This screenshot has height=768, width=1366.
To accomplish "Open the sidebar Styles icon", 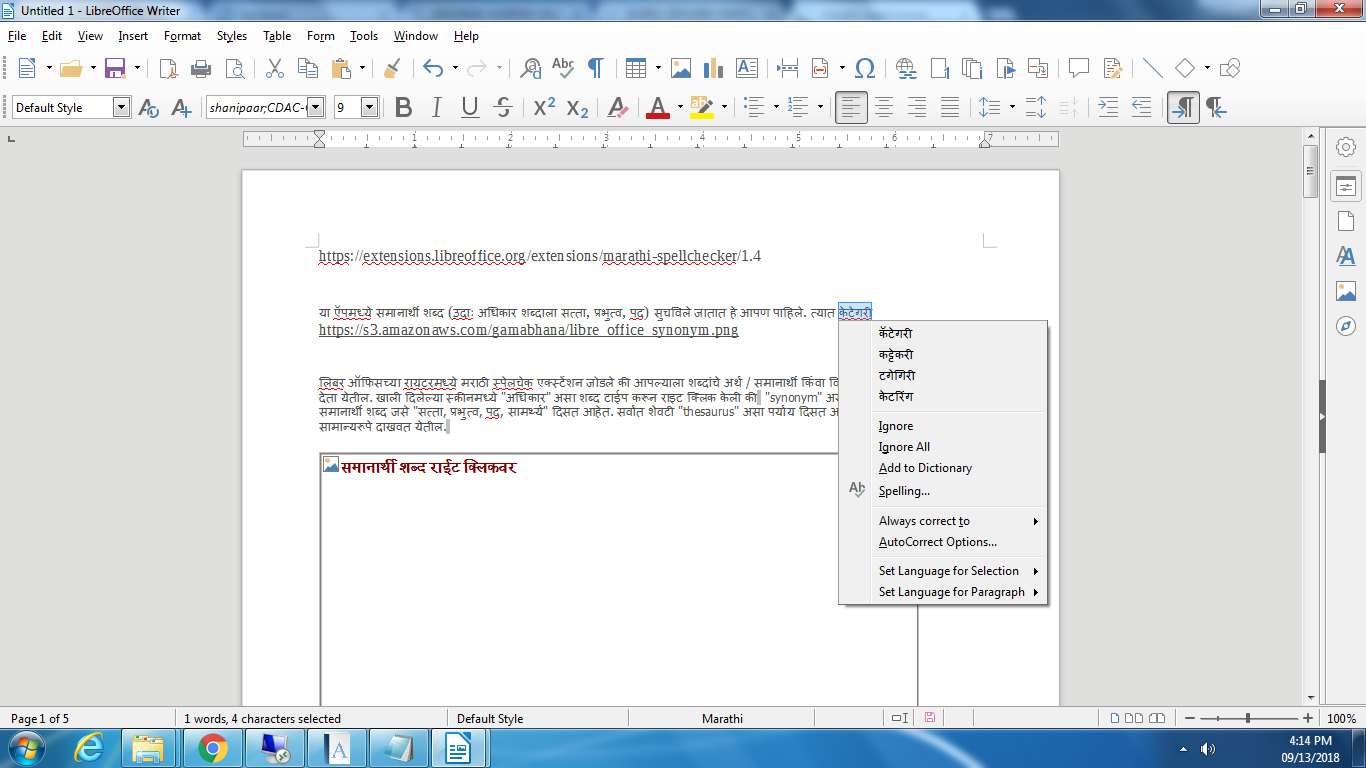I will [x=1346, y=256].
